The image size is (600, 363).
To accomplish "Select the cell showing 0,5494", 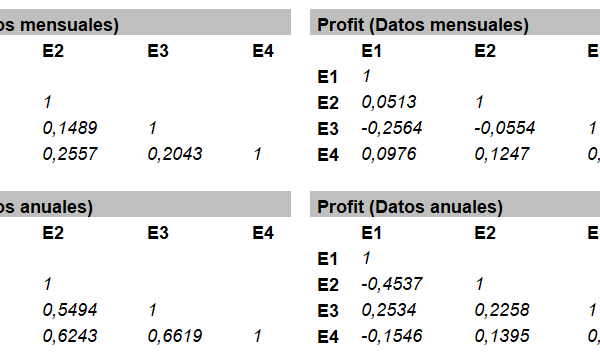I will pyautogui.click(x=70, y=310).
